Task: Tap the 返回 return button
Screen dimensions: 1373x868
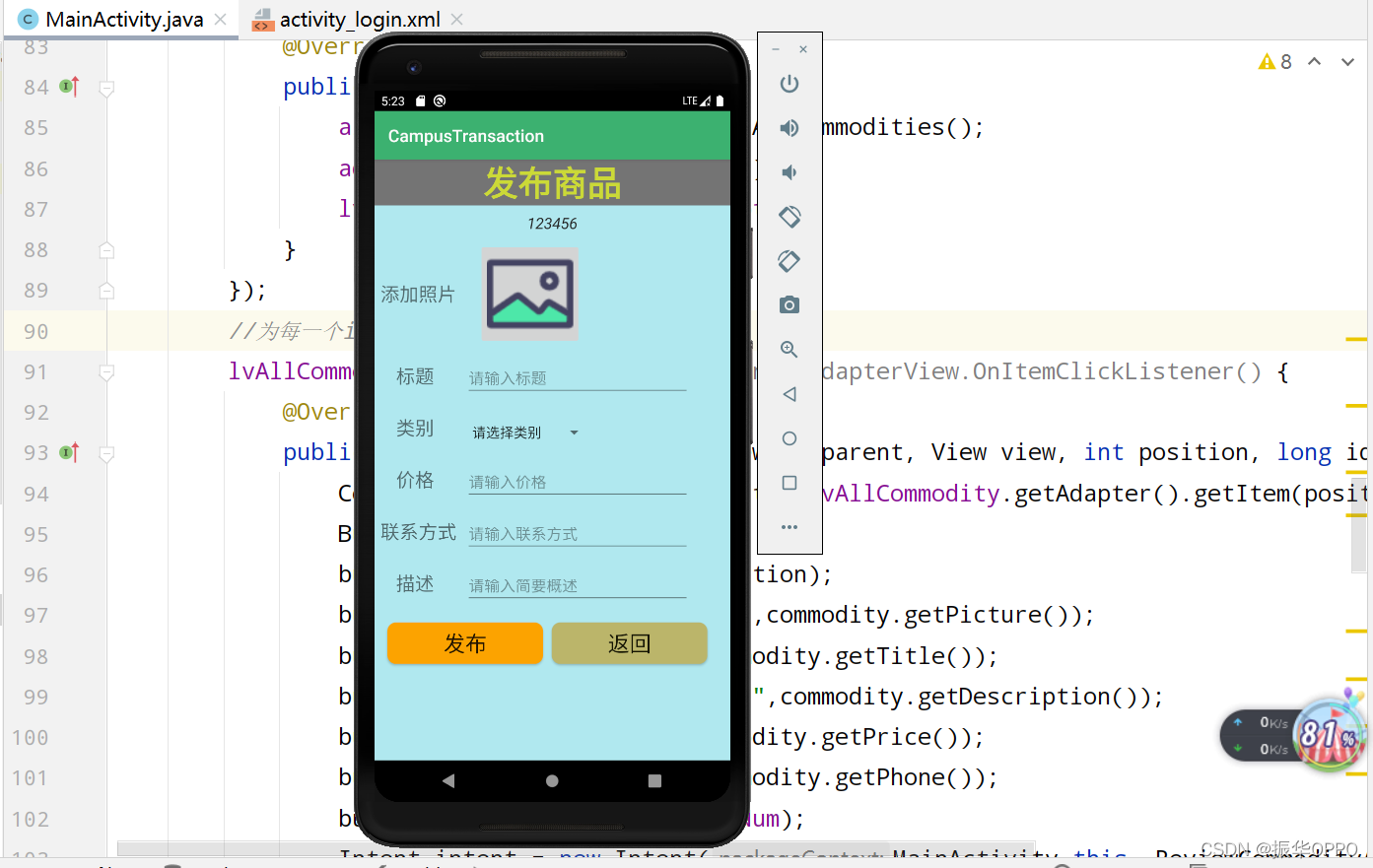Action: click(629, 643)
